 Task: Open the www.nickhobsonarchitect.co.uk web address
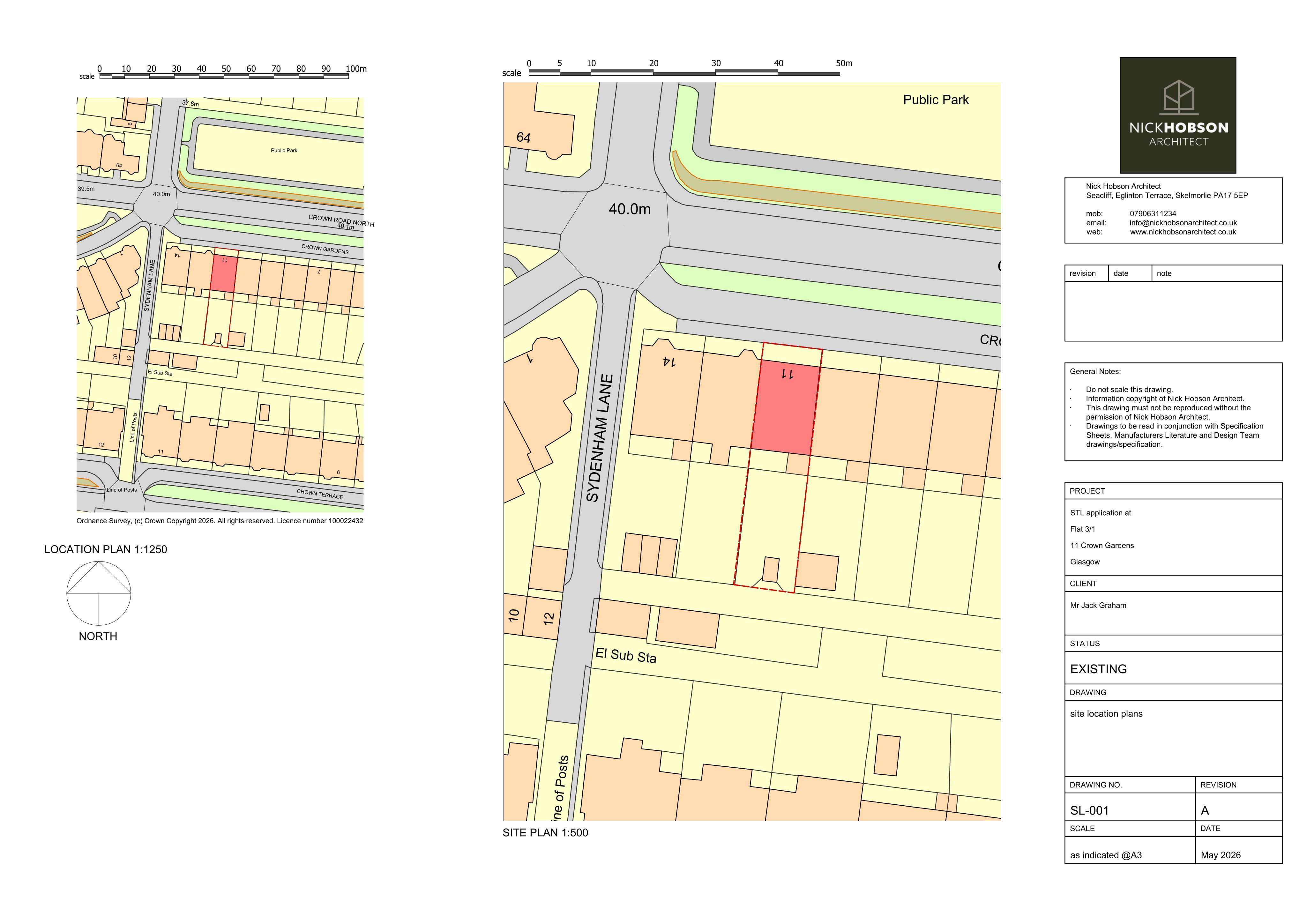tap(1182, 232)
